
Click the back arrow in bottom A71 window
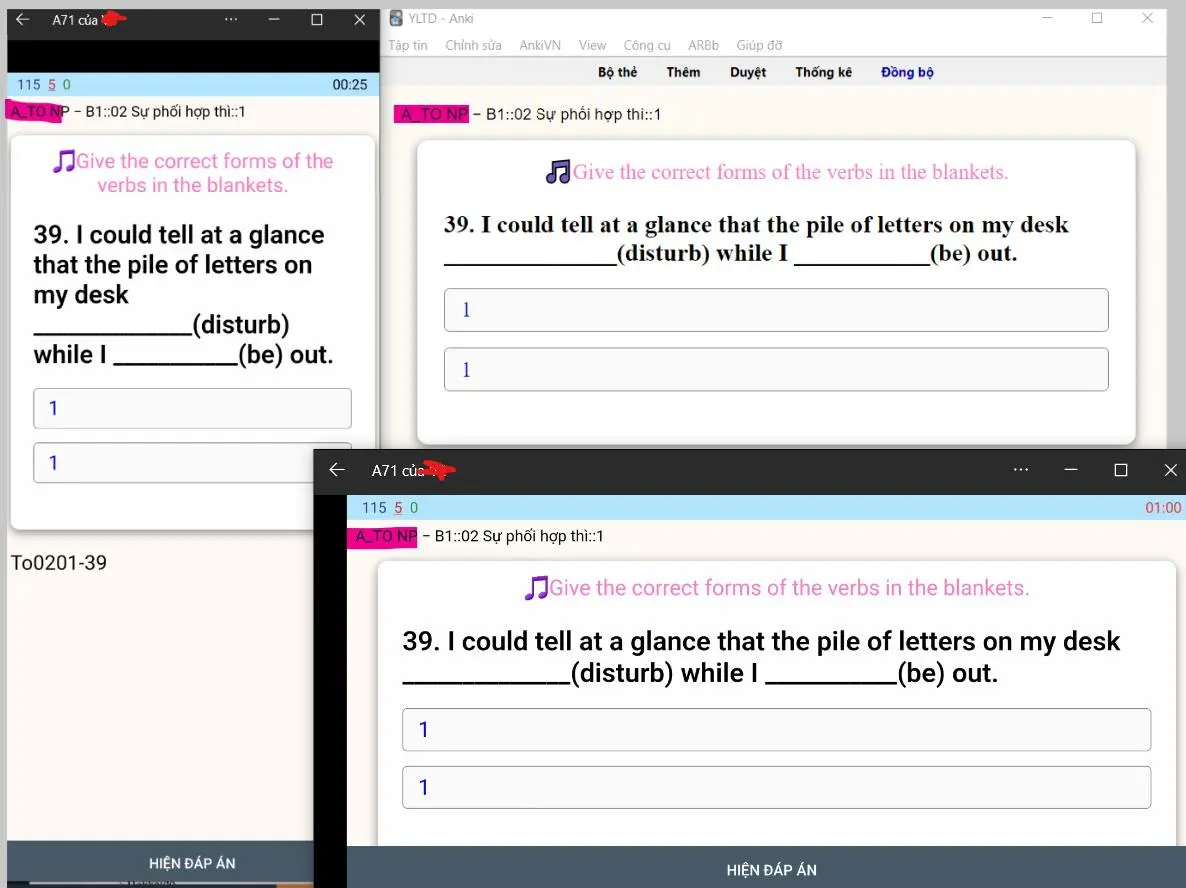(337, 470)
